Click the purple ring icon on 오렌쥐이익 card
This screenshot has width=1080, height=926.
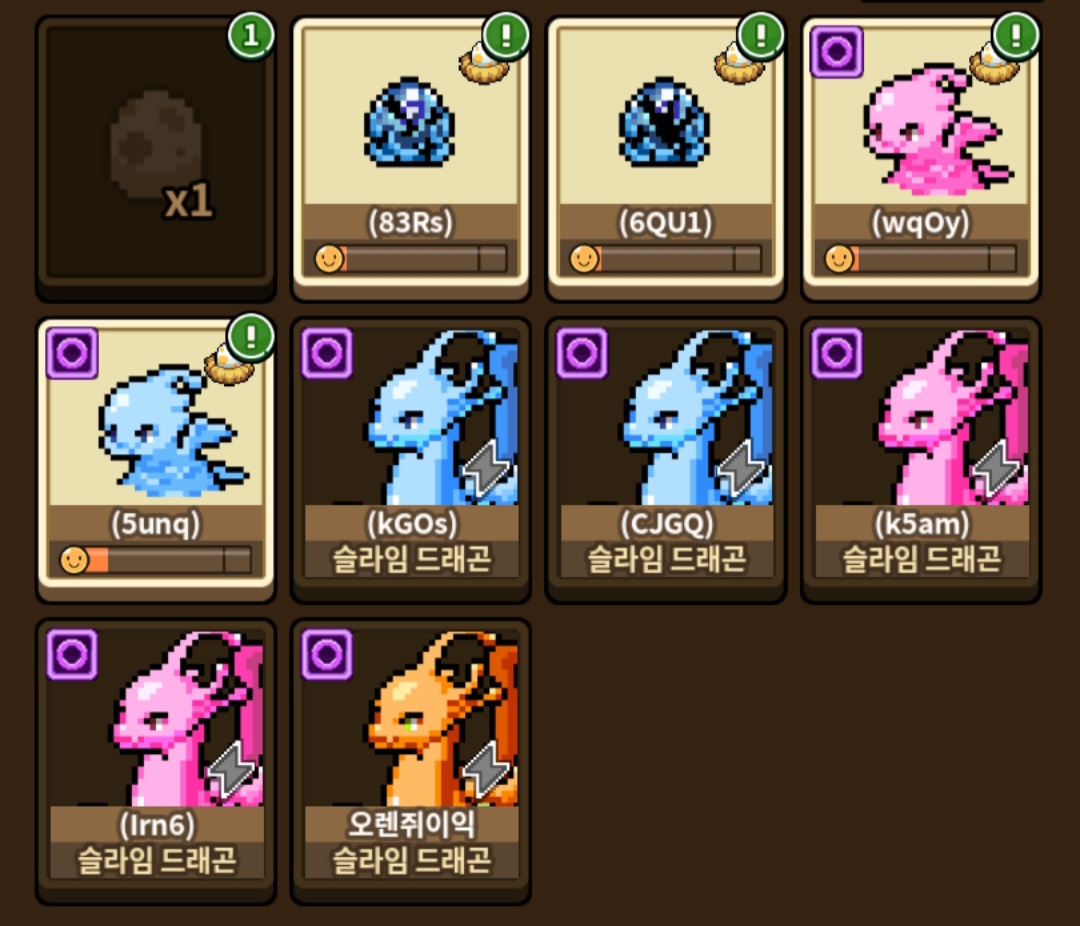pos(327,655)
